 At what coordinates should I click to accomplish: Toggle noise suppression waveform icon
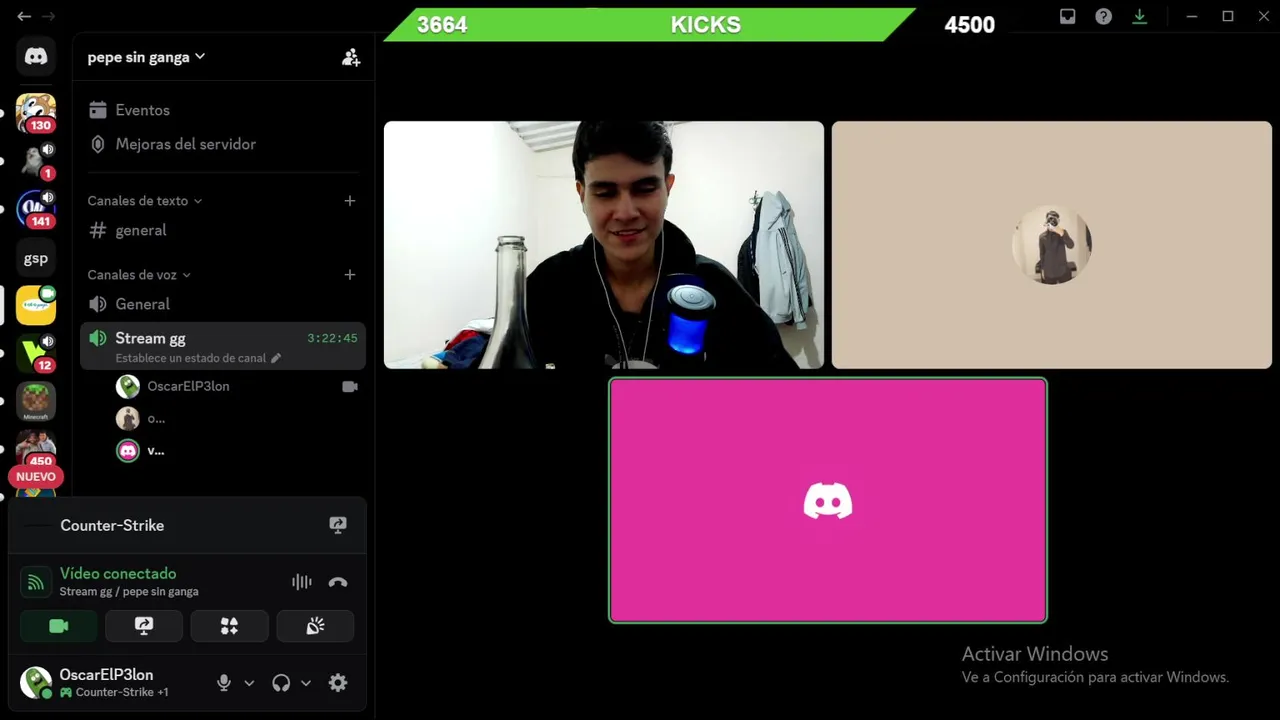pyautogui.click(x=301, y=582)
